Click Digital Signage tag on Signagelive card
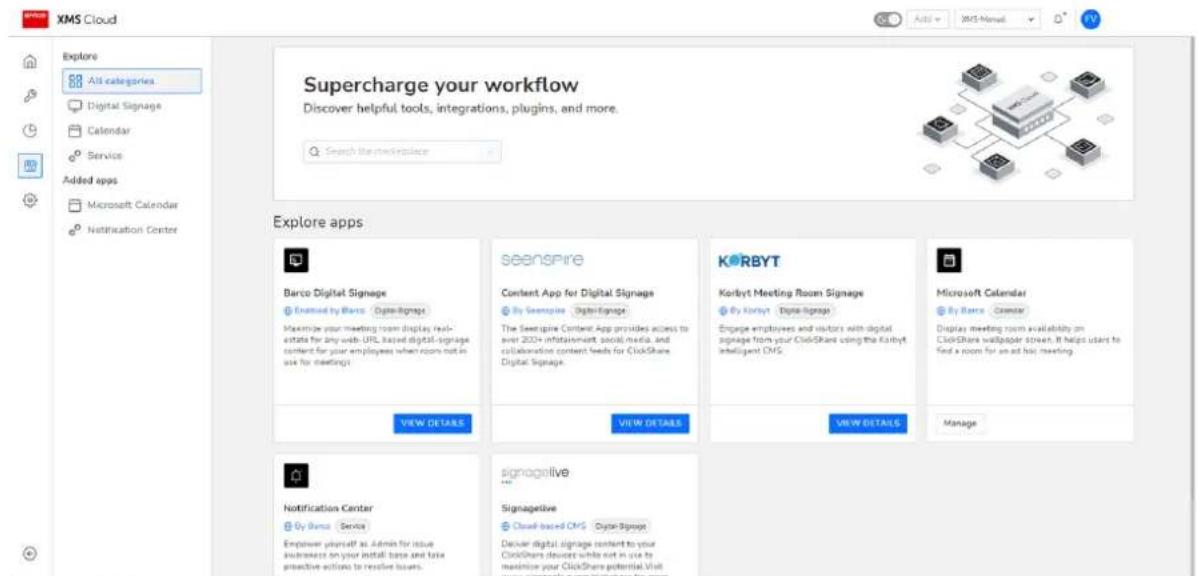1198x576 pixels. (x=621, y=526)
